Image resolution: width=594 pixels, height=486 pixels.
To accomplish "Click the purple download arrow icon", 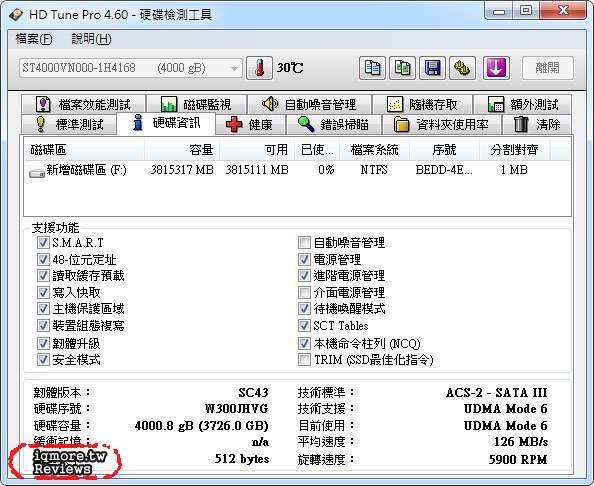I will click(496, 68).
